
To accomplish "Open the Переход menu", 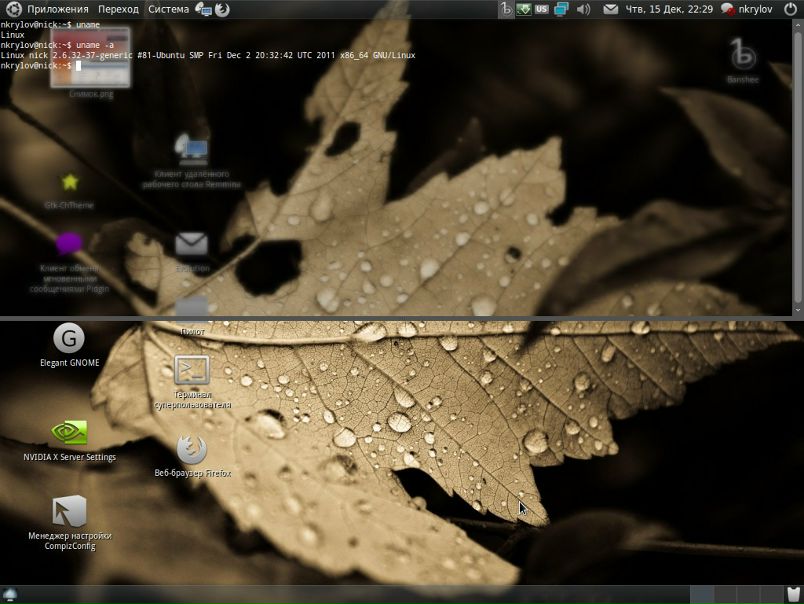I will pyautogui.click(x=118, y=9).
